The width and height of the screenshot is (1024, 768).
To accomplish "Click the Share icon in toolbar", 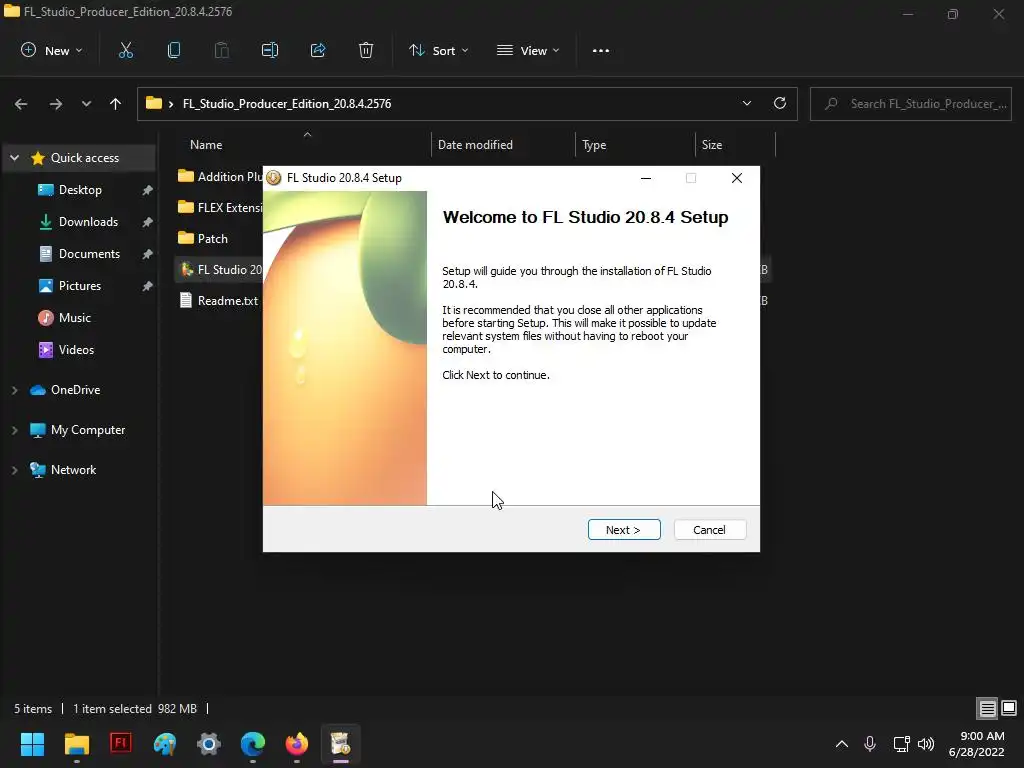I will coord(318,51).
